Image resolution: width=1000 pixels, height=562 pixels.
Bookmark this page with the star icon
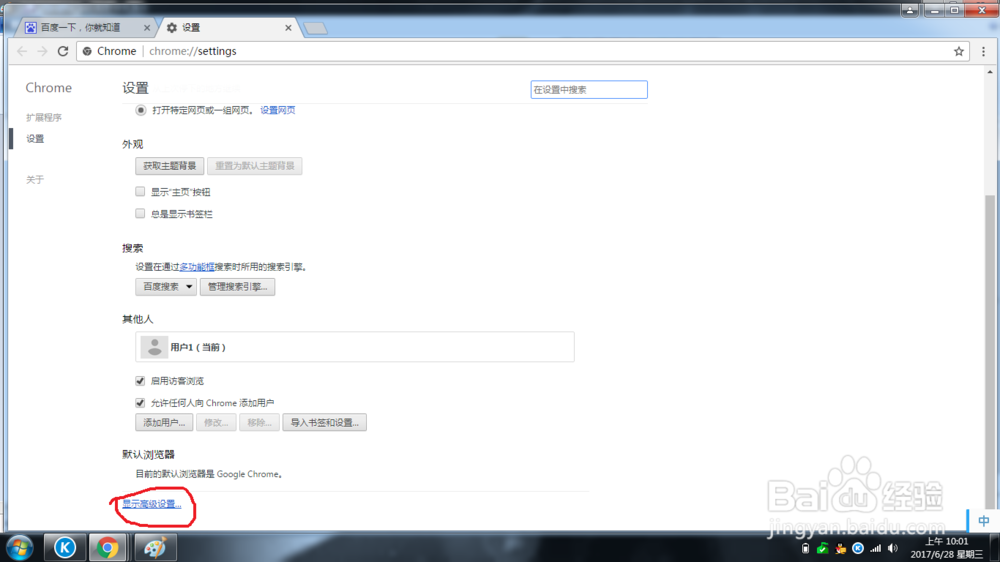pos(959,52)
